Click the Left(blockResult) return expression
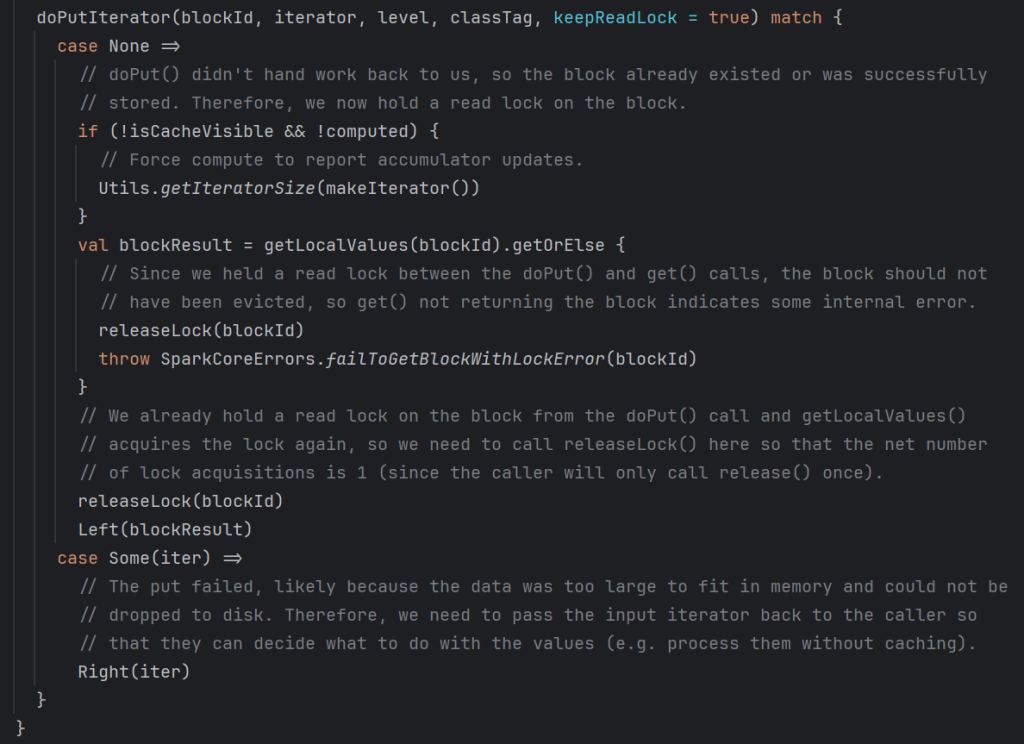This screenshot has width=1024, height=744. coord(165,529)
